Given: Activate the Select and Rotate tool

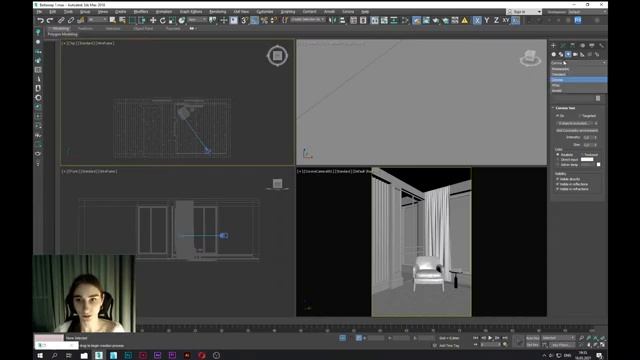Looking at the screenshot, I should [x=162, y=20].
